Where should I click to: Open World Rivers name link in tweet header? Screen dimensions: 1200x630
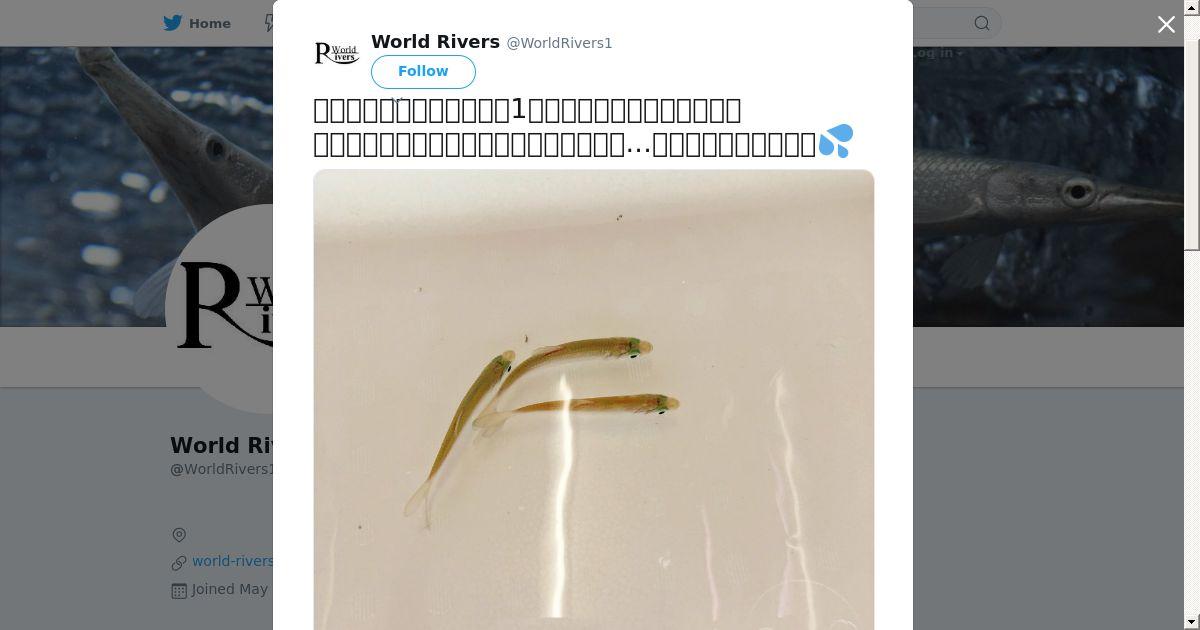click(435, 42)
